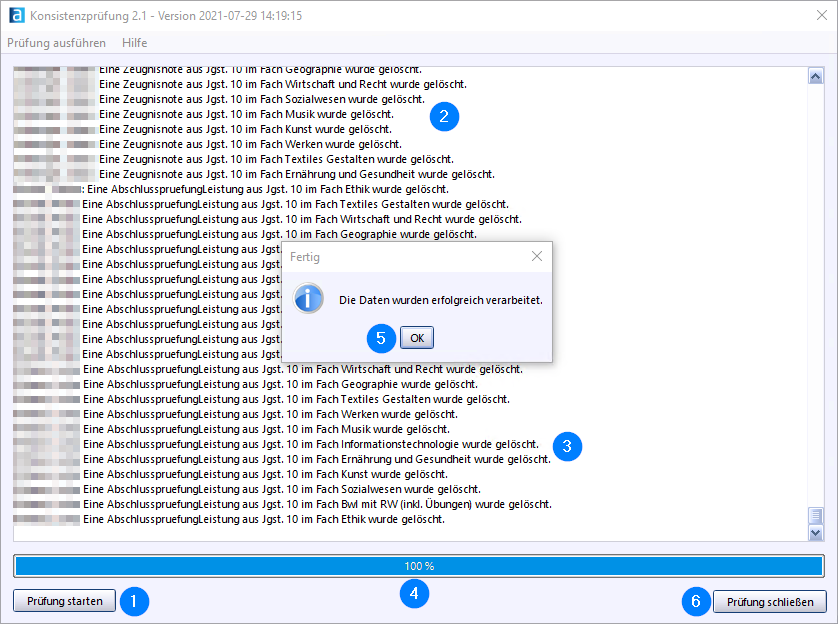This screenshot has height=624, width=838.
Task: Click the application logo icon in title bar
Action: [x=17, y=15]
